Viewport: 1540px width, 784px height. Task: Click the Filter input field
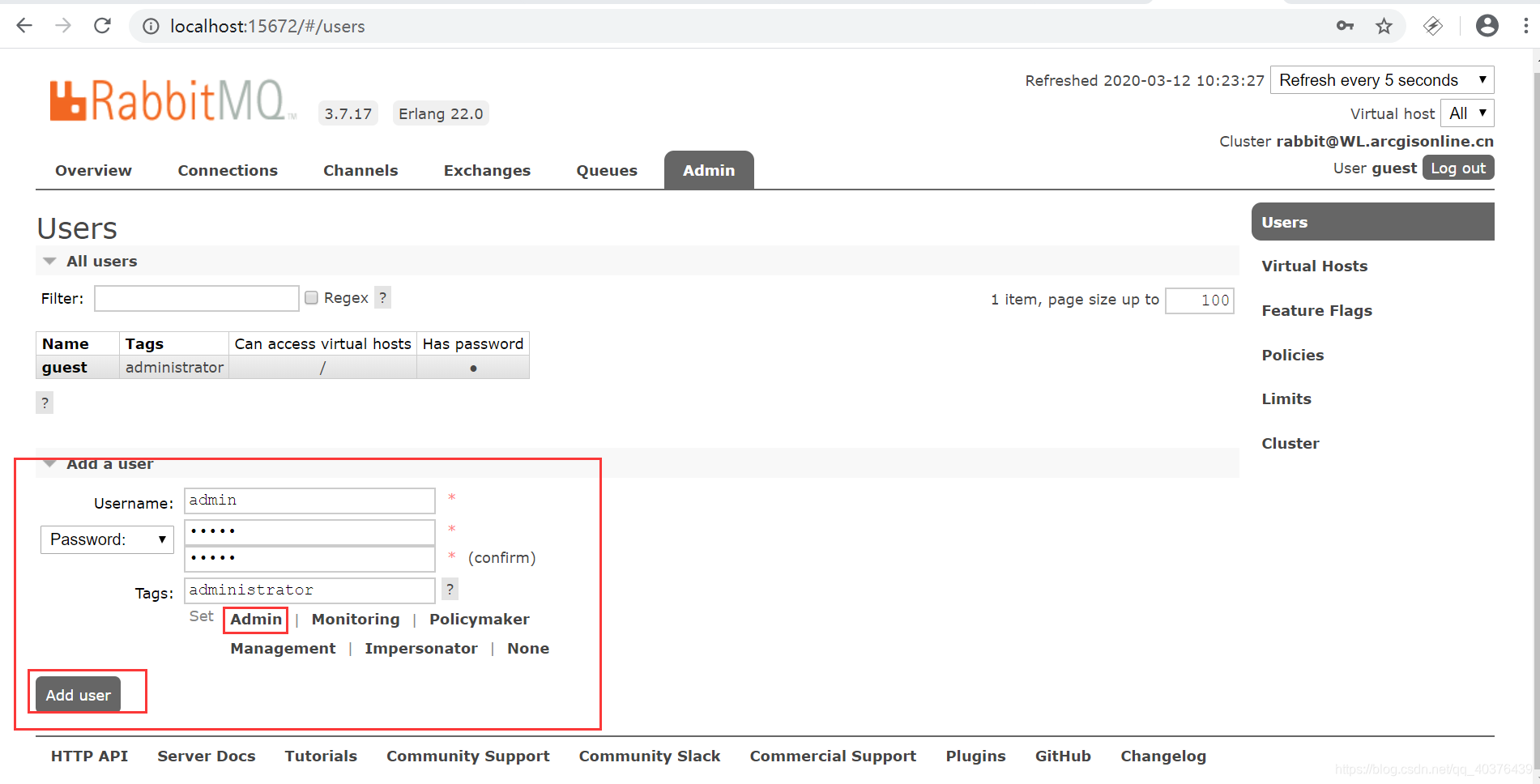[197, 298]
